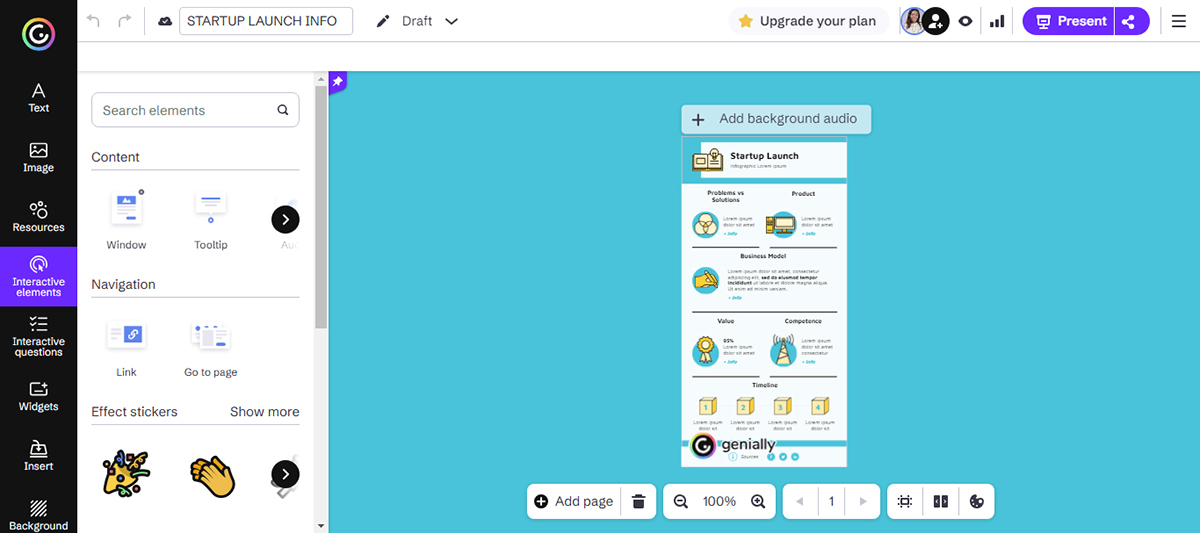
Task: Toggle the pin panel button
Action: point(337,81)
